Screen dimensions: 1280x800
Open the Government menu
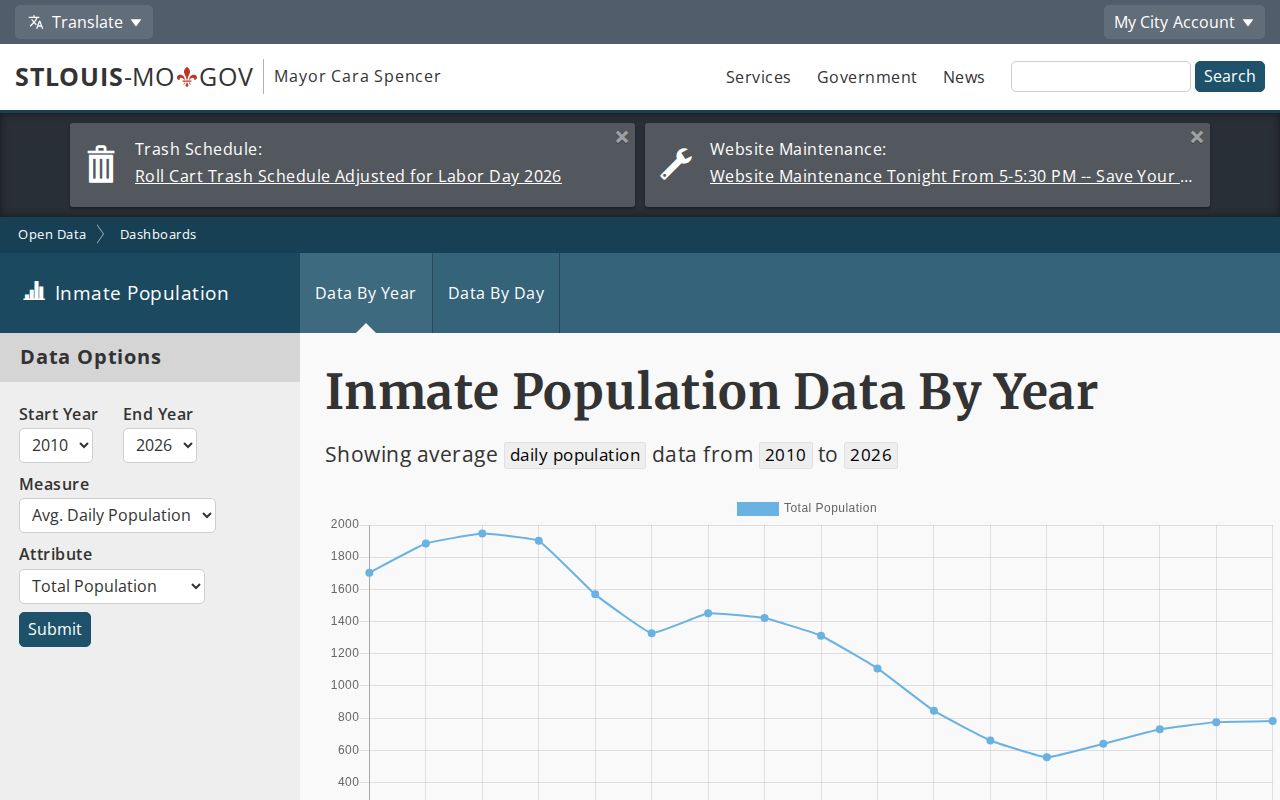(x=867, y=77)
